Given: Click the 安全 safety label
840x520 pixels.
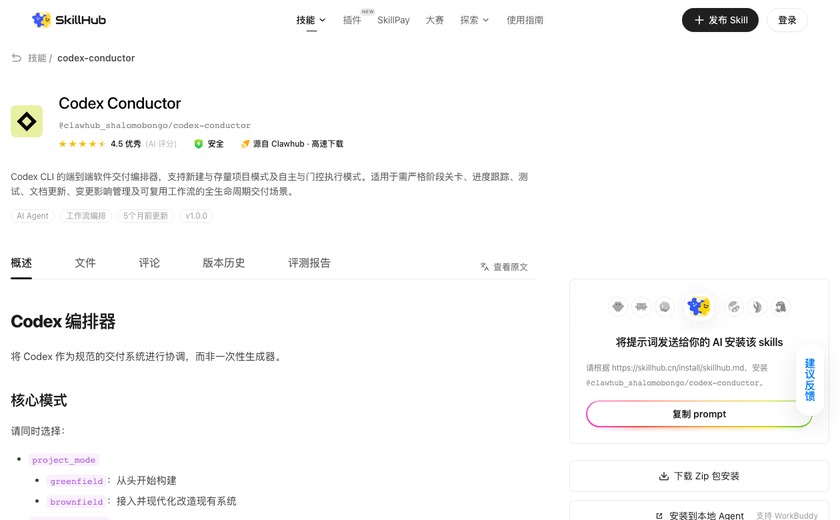Looking at the screenshot, I should pyautogui.click(x=215, y=144).
